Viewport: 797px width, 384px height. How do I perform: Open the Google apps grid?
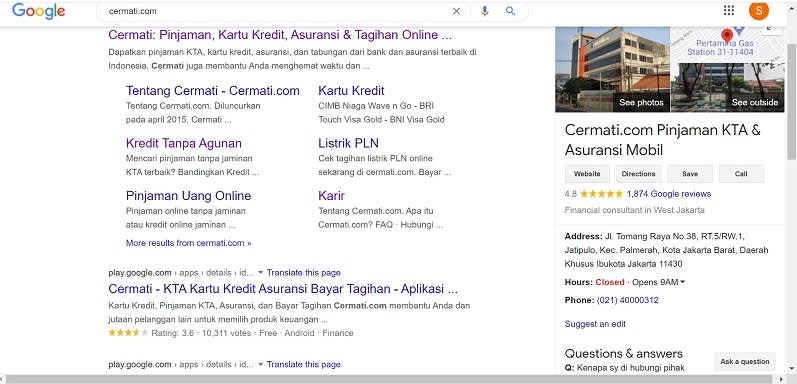[x=728, y=11]
